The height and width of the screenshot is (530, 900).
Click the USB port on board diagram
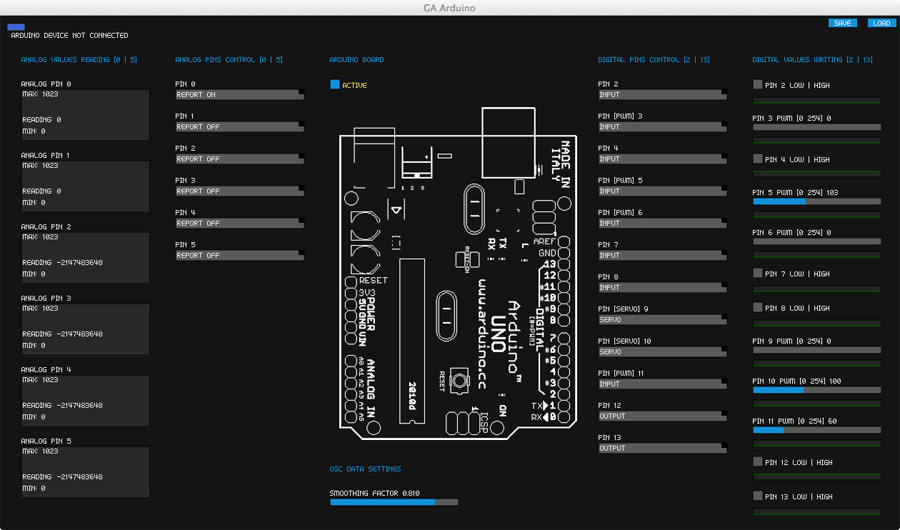click(509, 142)
